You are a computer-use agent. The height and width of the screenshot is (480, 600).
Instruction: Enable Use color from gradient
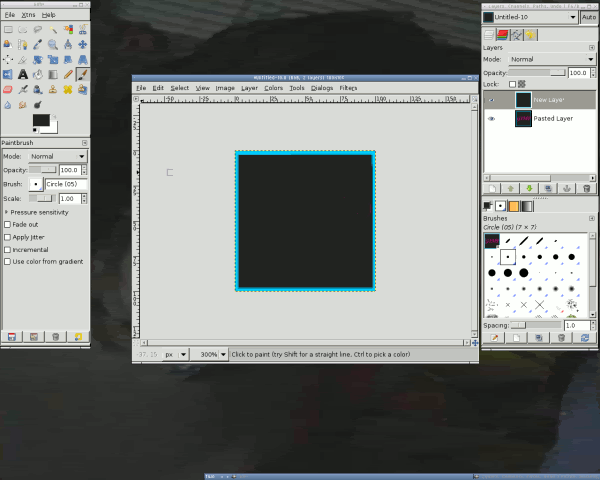7,261
